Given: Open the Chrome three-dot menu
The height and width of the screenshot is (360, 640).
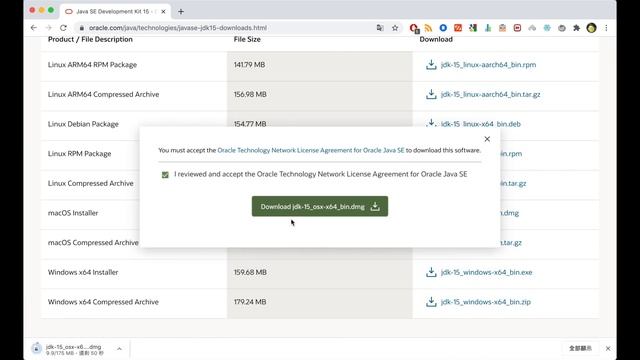Looking at the screenshot, I should 606,28.
